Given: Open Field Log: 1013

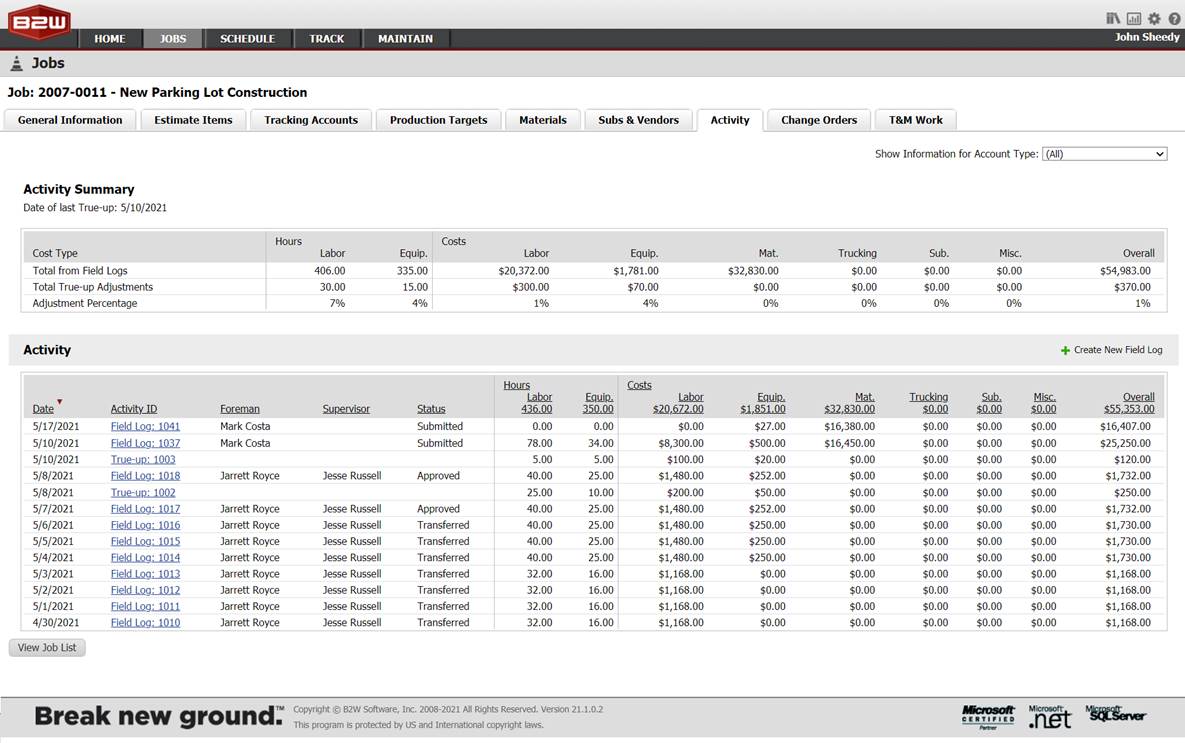Looking at the screenshot, I should tap(145, 574).
